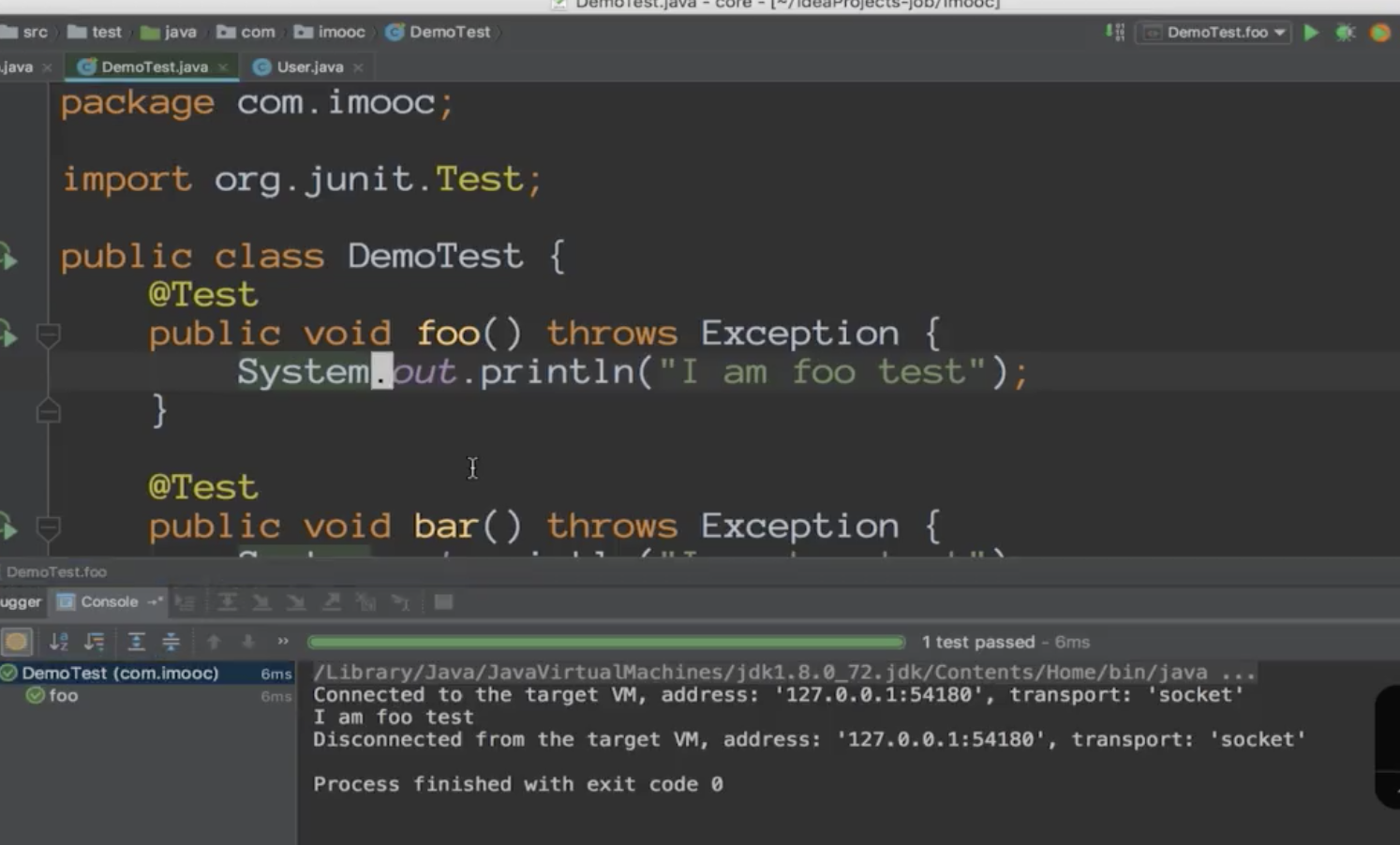Click the Step Into debug icon
Viewport: 1400px width, 845px height.
(x=261, y=602)
